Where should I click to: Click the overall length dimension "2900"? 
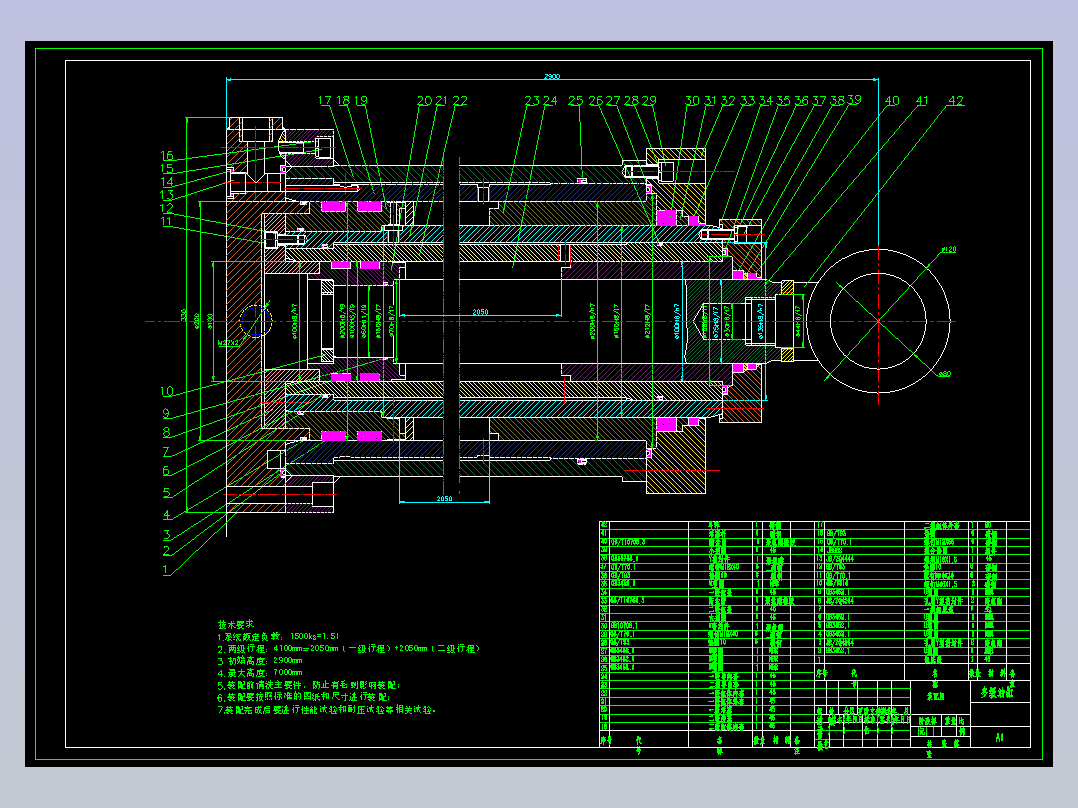coord(552,76)
